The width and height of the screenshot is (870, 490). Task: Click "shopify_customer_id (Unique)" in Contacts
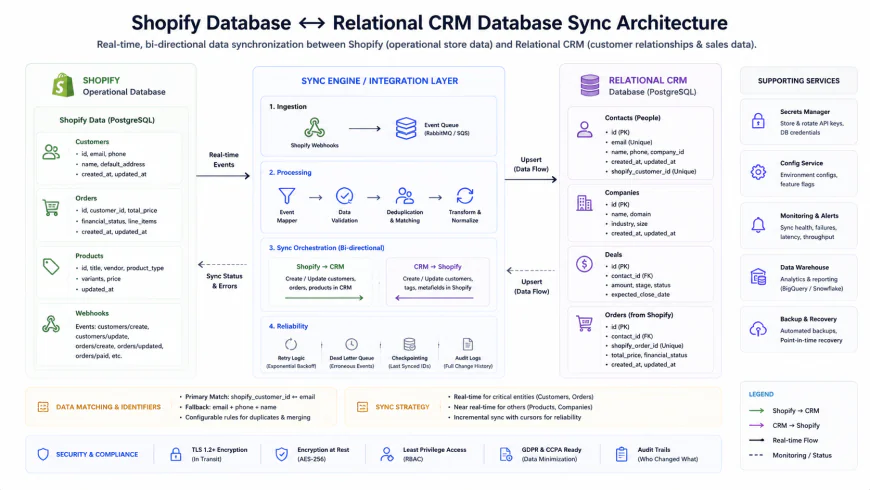[x=654, y=171]
